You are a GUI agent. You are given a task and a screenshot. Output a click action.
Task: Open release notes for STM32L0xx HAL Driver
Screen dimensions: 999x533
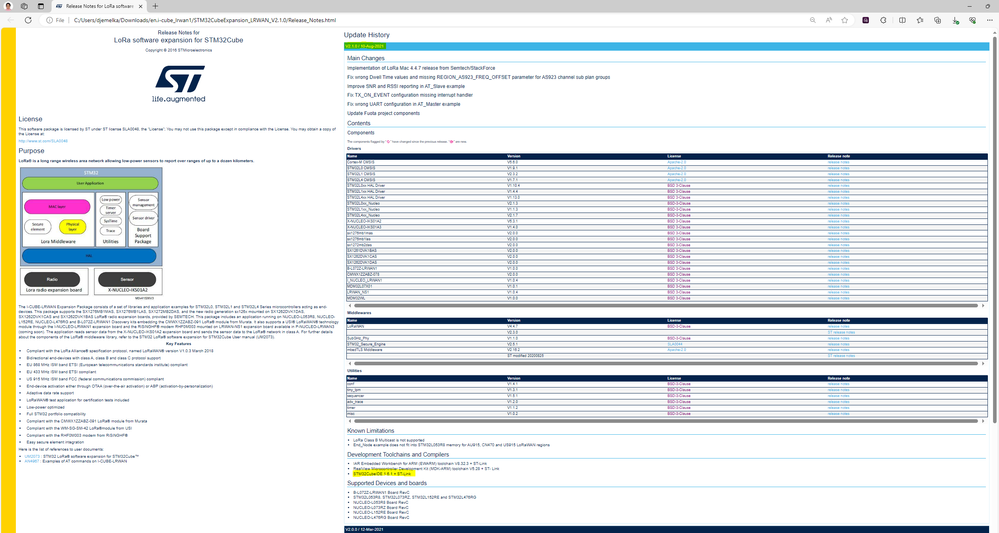pyautogui.click(x=838, y=186)
